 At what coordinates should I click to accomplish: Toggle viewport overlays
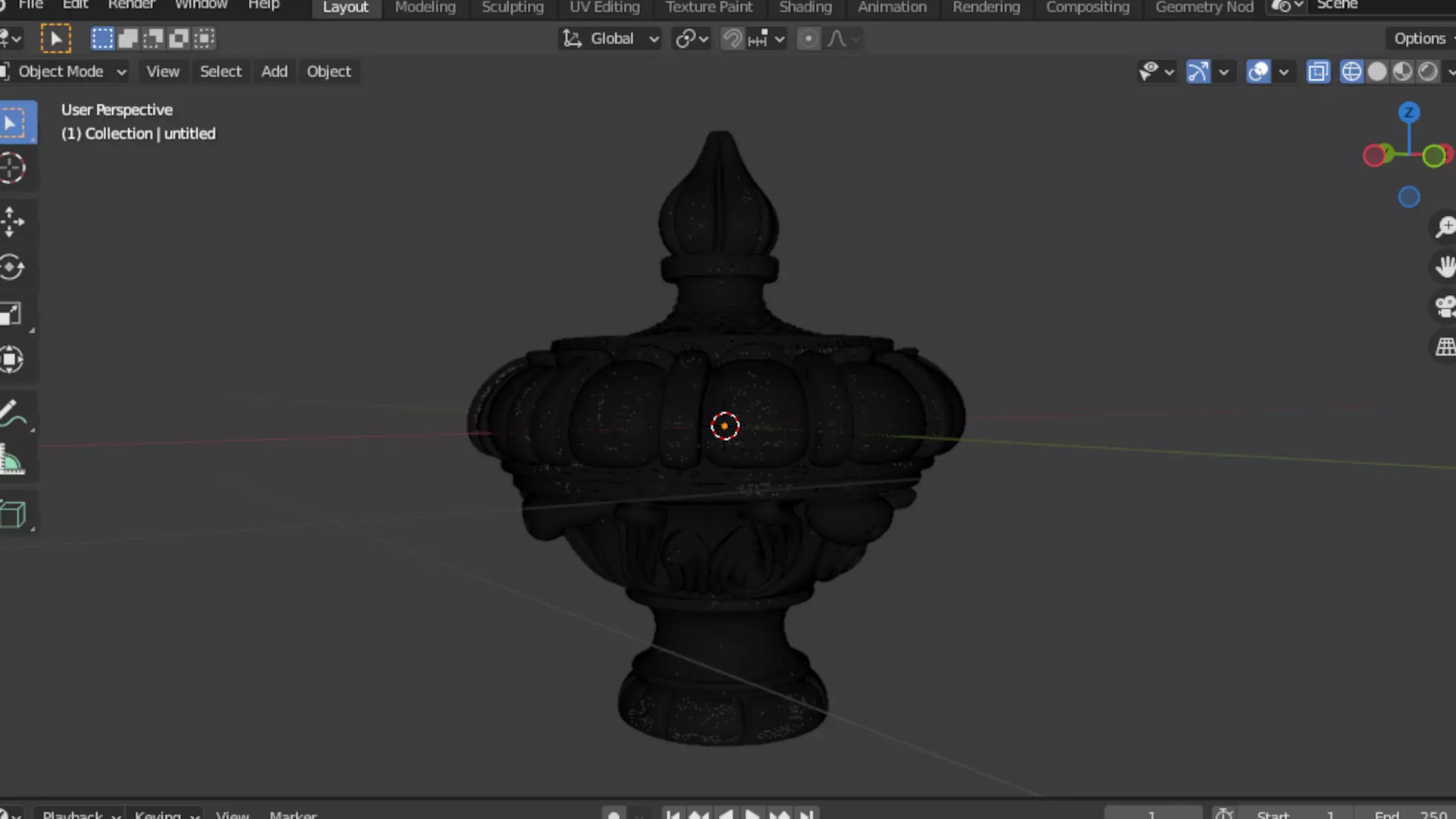pos(1259,71)
